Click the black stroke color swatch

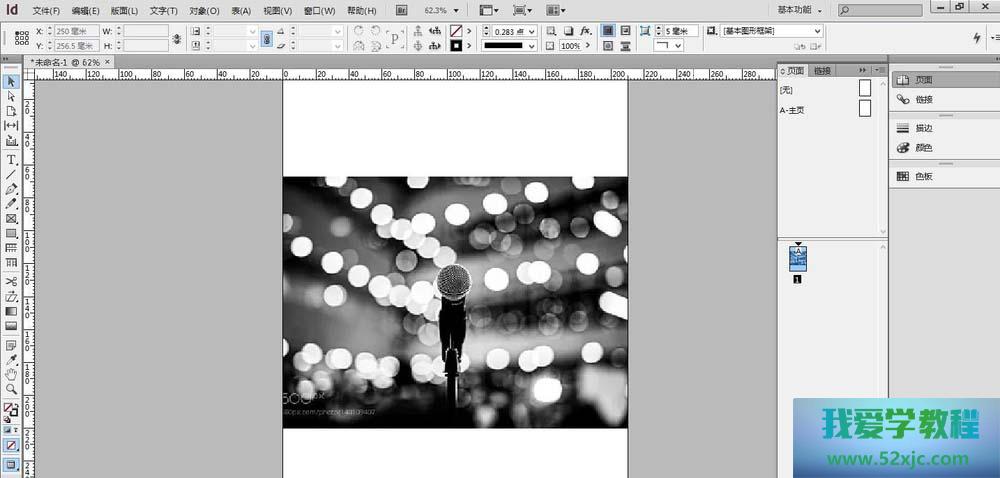point(456,46)
